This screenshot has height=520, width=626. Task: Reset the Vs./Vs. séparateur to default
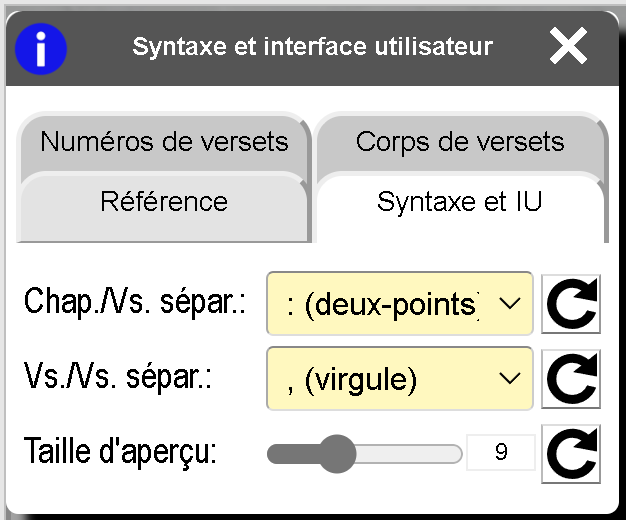[x=572, y=379]
